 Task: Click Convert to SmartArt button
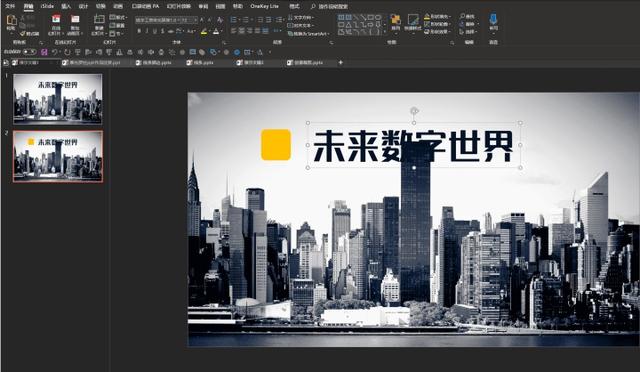pos(308,33)
